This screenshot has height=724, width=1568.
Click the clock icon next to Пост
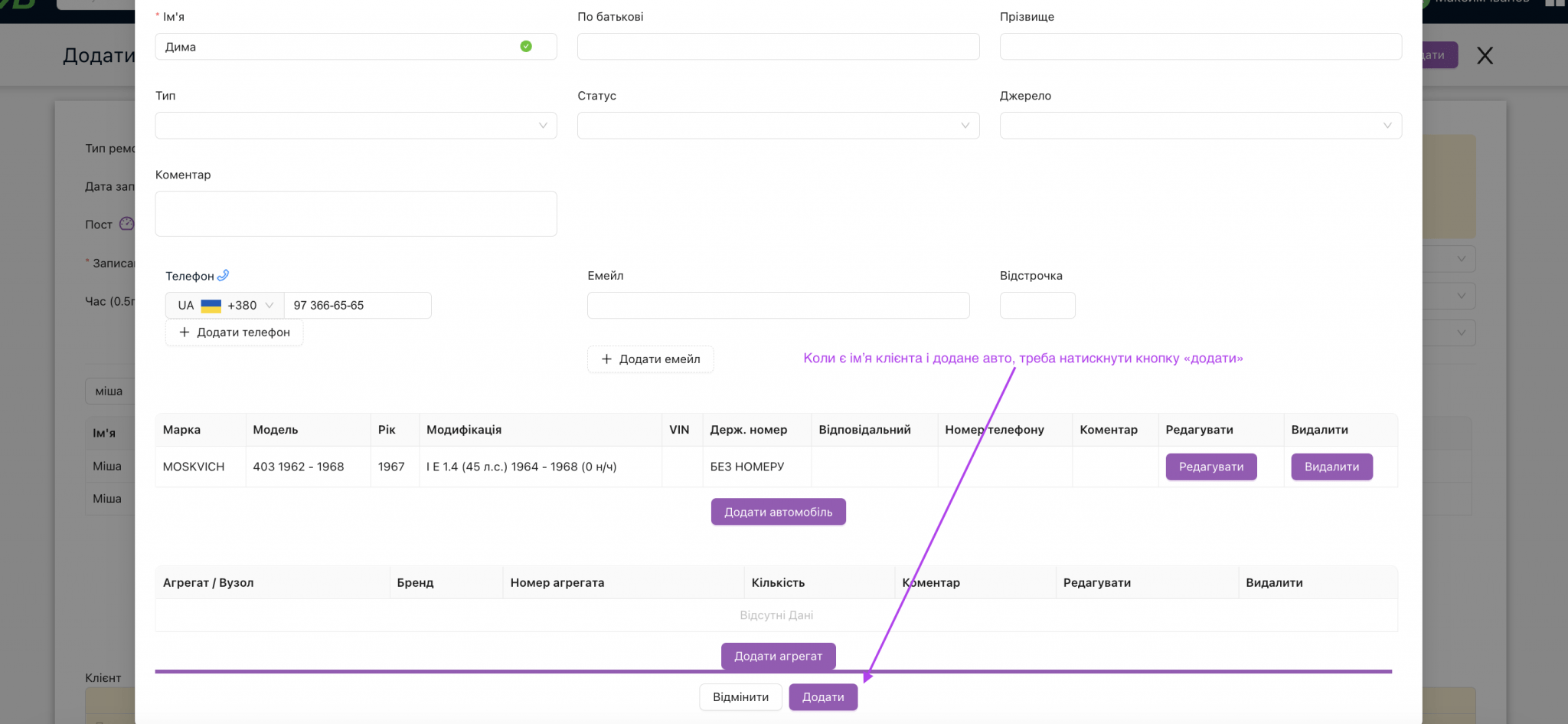tap(127, 224)
